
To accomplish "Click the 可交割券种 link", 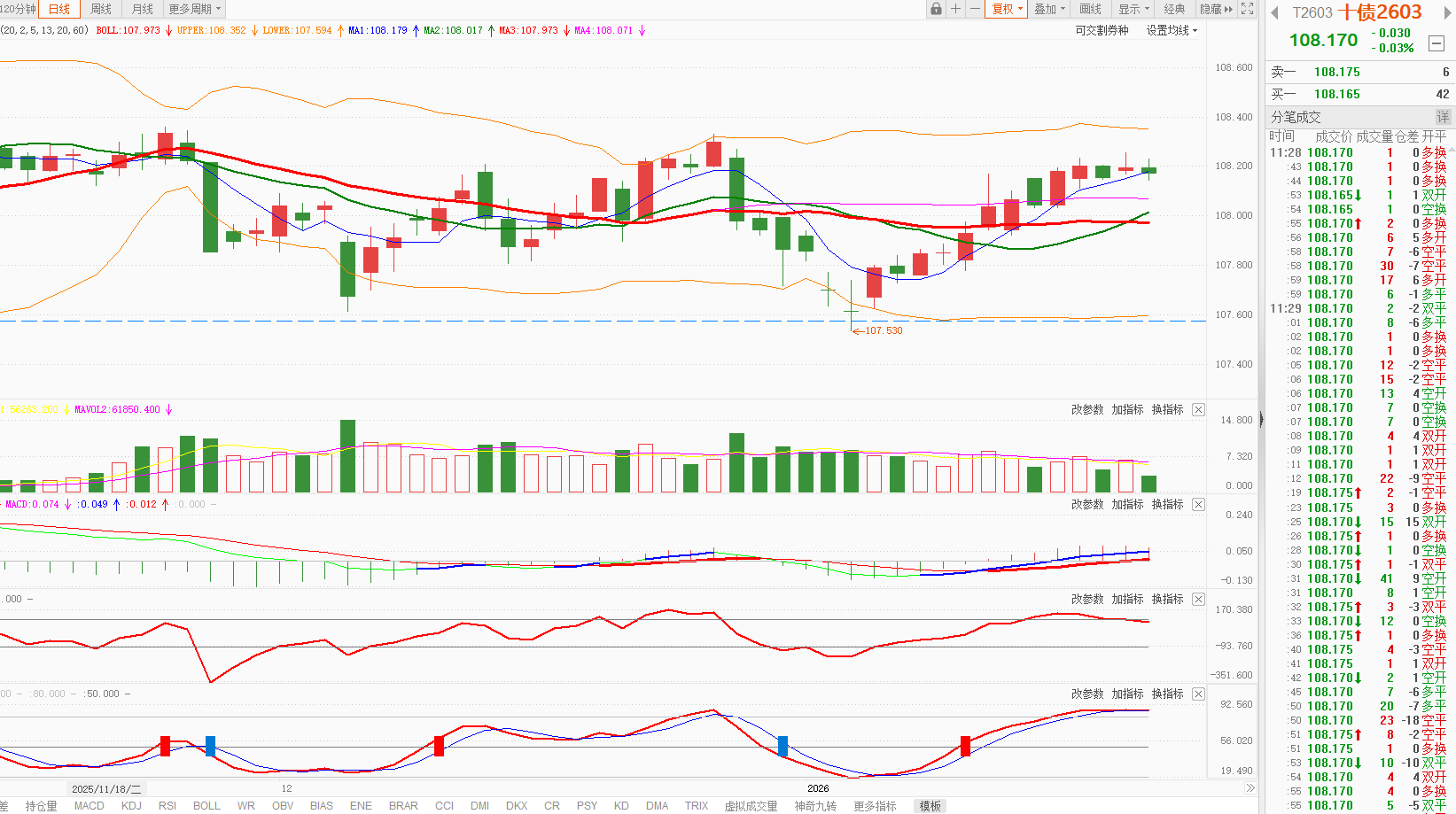I will pyautogui.click(x=1102, y=30).
